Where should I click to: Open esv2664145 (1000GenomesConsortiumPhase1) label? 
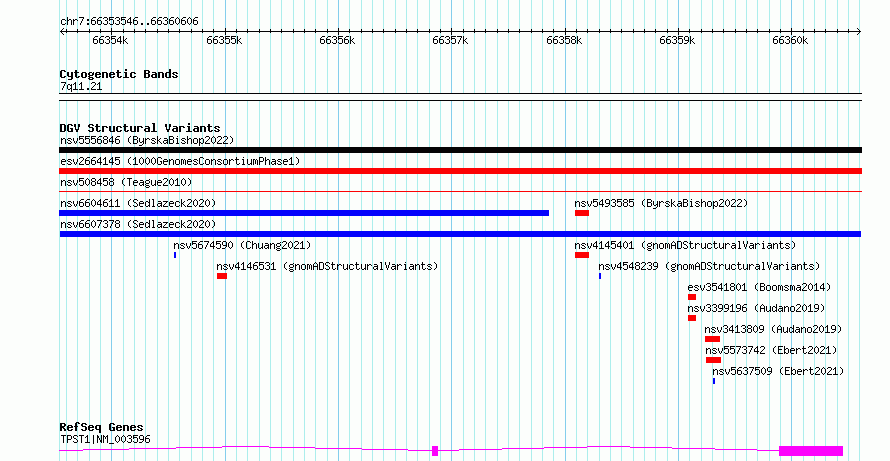point(180,161)
